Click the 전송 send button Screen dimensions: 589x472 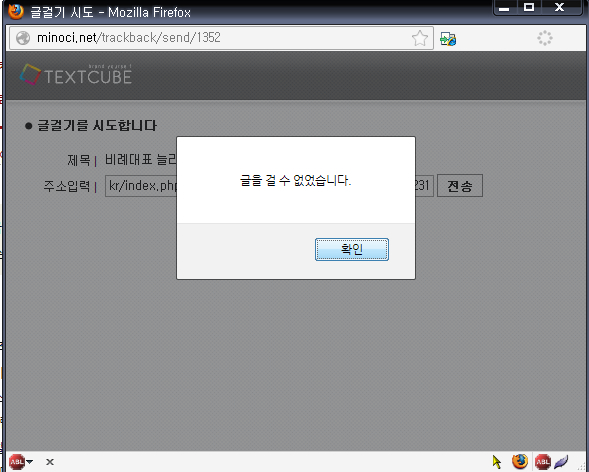pos(460,185)
